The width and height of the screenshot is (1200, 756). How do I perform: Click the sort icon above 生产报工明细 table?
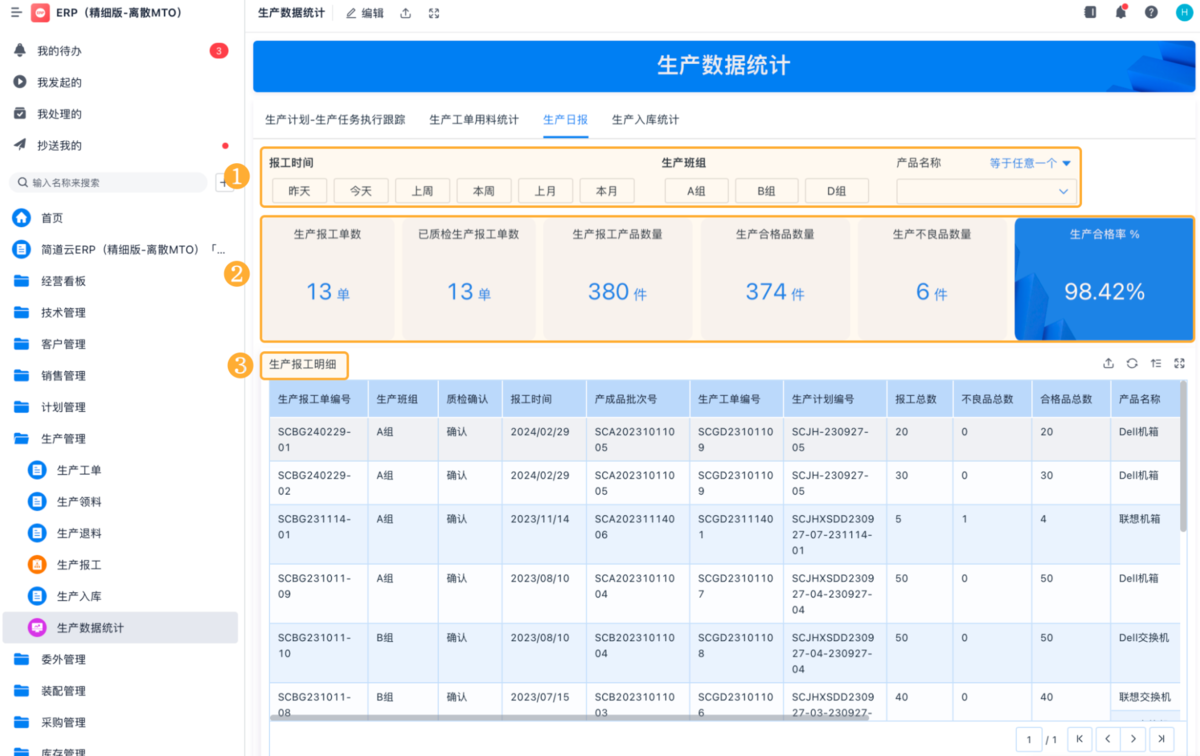1156,364
